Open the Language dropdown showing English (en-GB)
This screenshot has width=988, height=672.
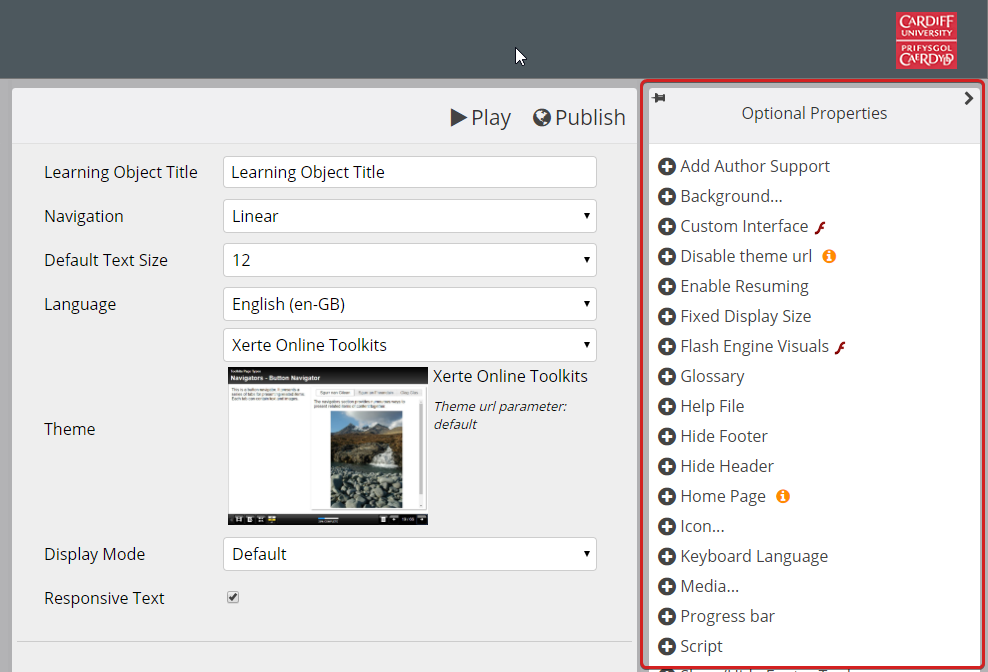(410, 304)
